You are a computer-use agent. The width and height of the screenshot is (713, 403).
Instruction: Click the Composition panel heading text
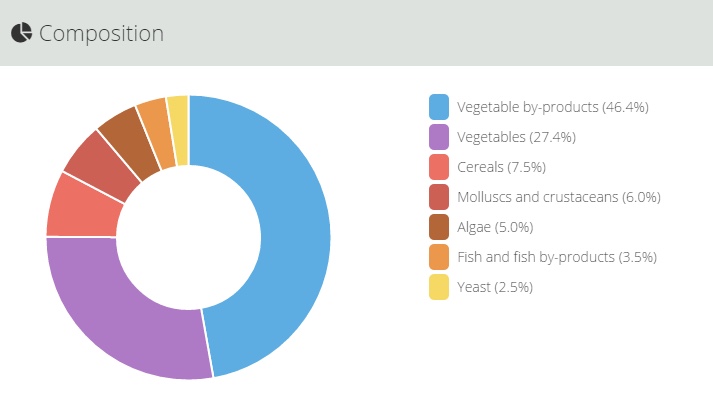[x=101, y=33]
